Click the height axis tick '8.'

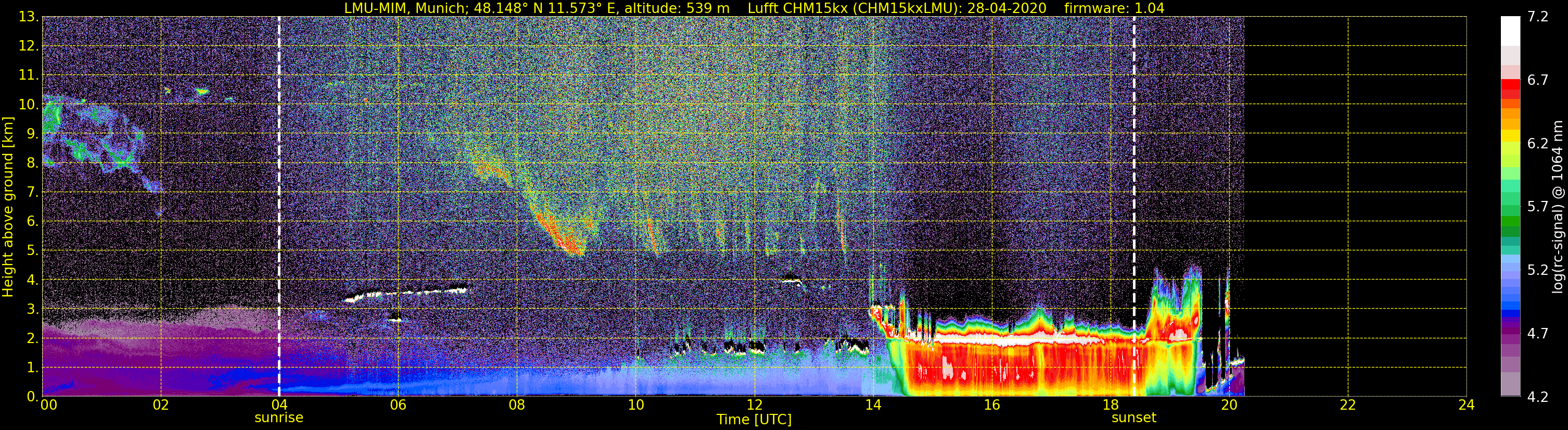(x=32, y=162)
